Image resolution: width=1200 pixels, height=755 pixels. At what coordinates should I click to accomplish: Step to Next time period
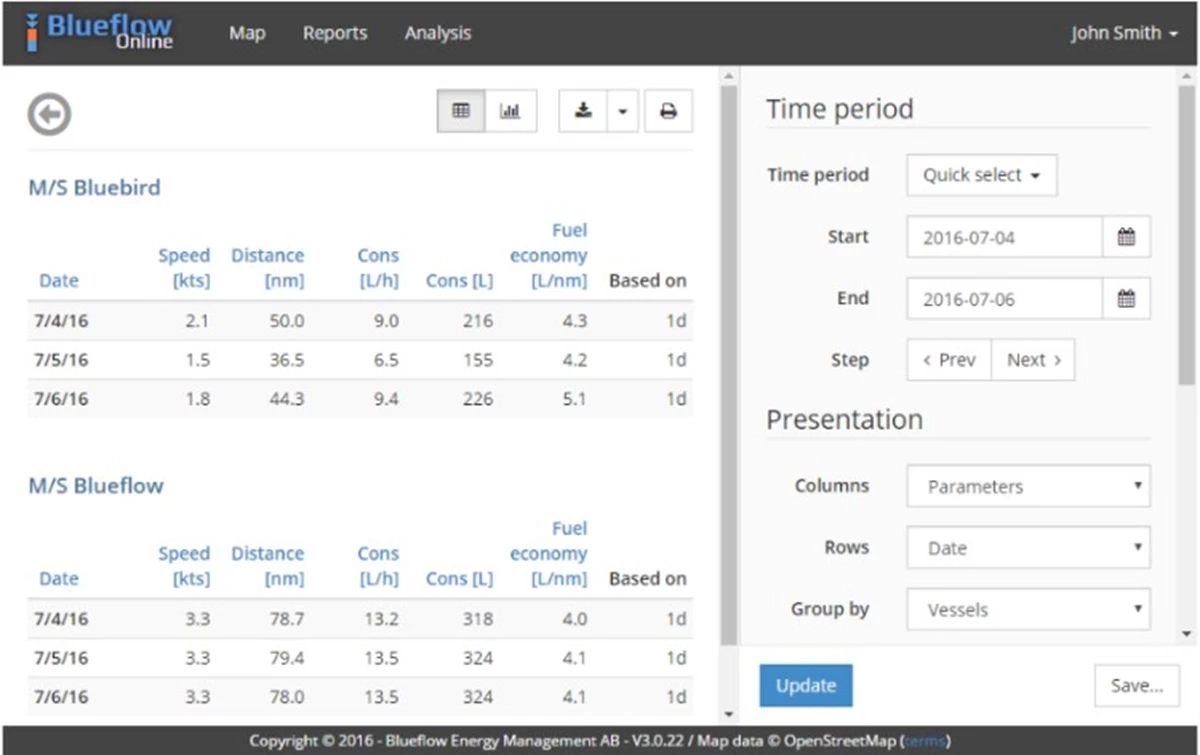click(x=1033, y=360)
